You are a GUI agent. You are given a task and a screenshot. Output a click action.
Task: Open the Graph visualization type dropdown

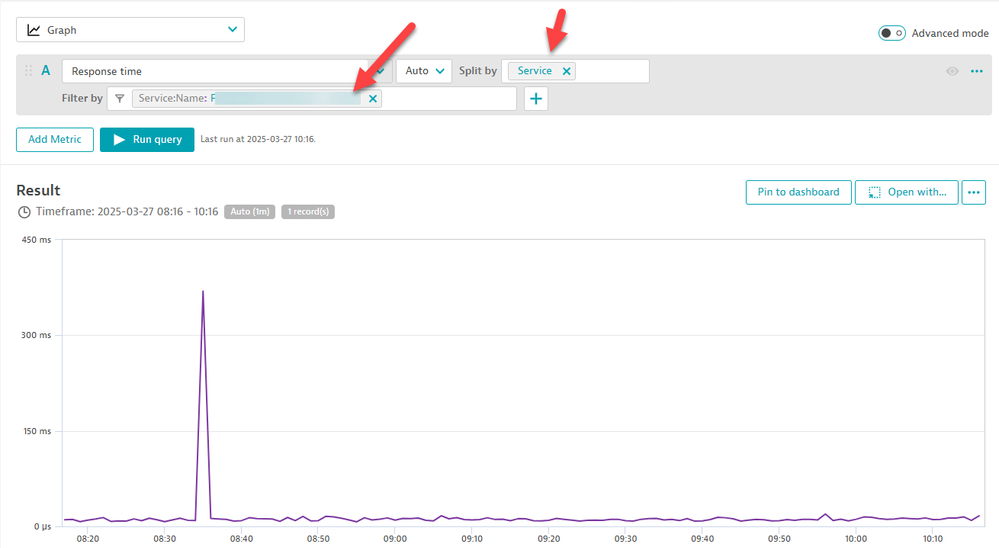[x=130, y=30]
